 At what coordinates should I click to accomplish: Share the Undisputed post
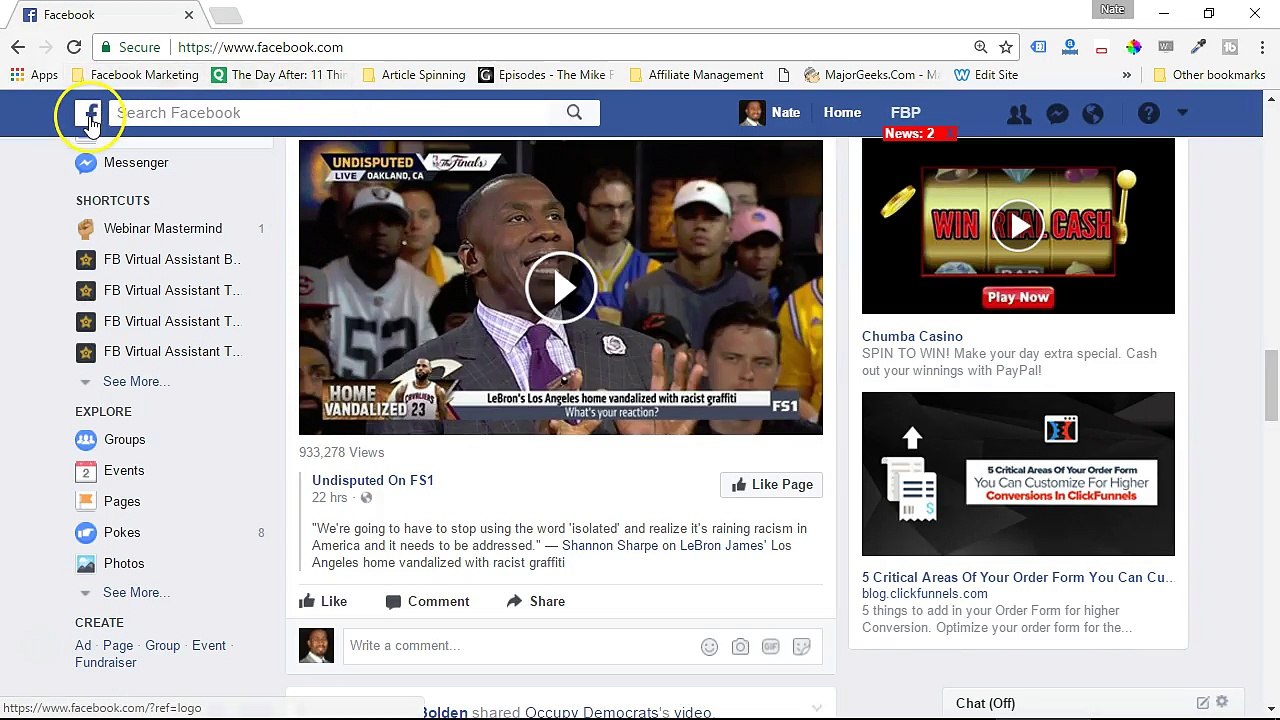[536, 602]
